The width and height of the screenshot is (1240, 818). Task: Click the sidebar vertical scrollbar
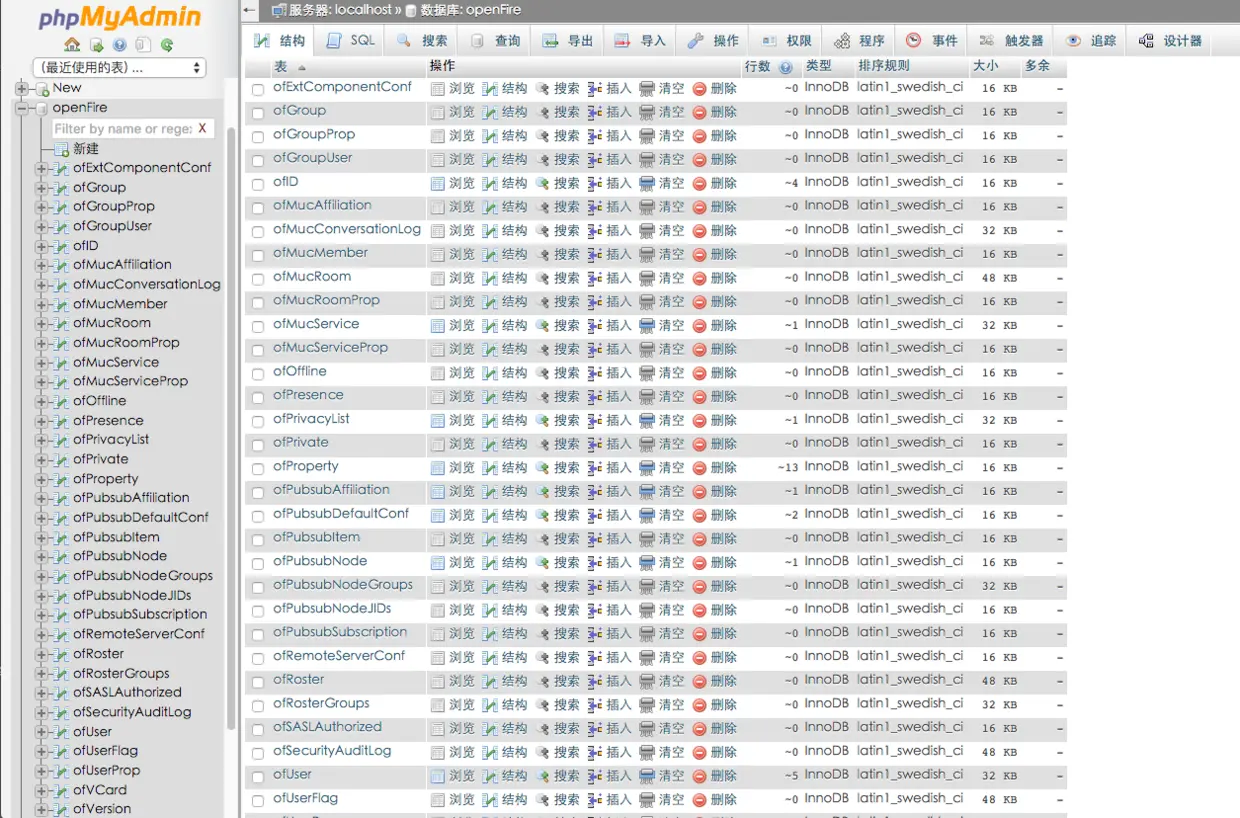232,430
